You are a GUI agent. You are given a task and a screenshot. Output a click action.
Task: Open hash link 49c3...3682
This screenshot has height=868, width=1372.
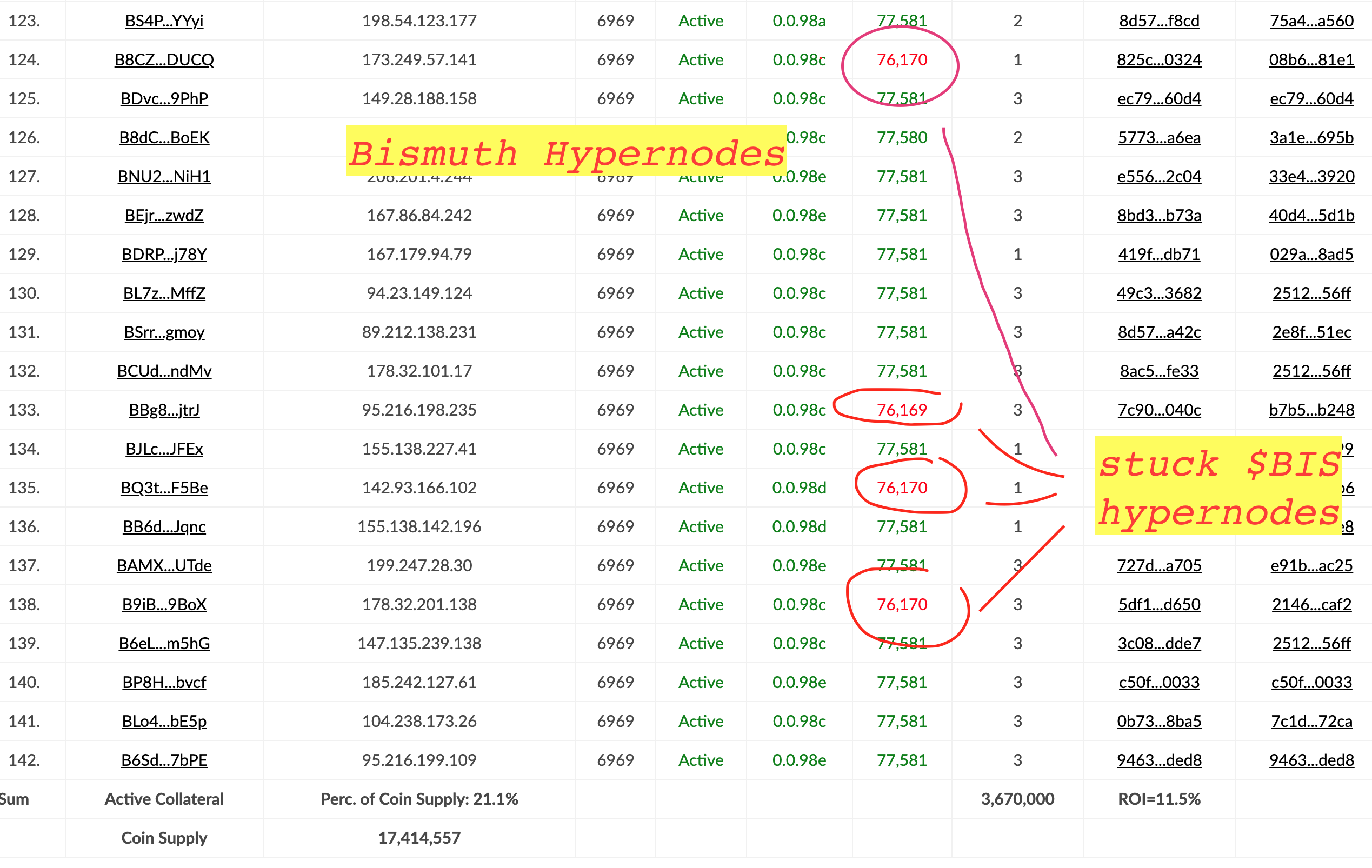(1159, 293)
